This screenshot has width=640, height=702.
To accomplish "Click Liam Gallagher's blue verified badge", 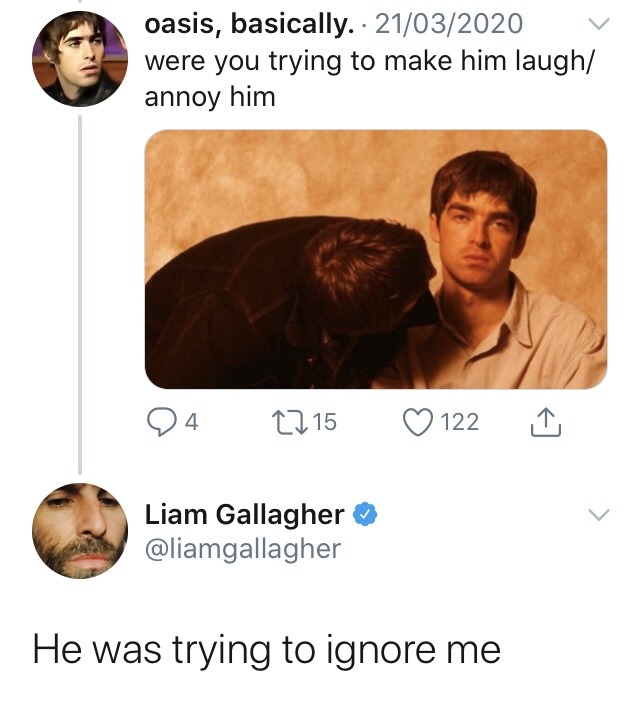I will 366,514.
